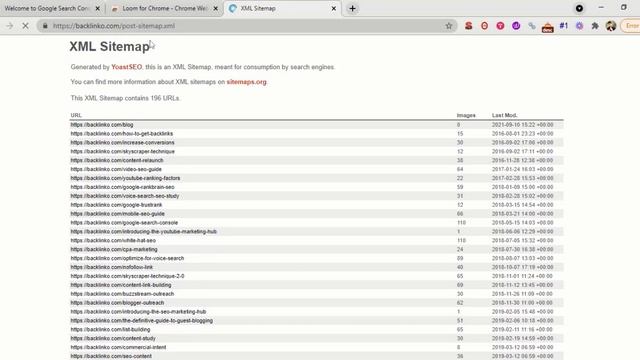
Task: Click the Error button at toolbar edge
Action: pos(631,26)
